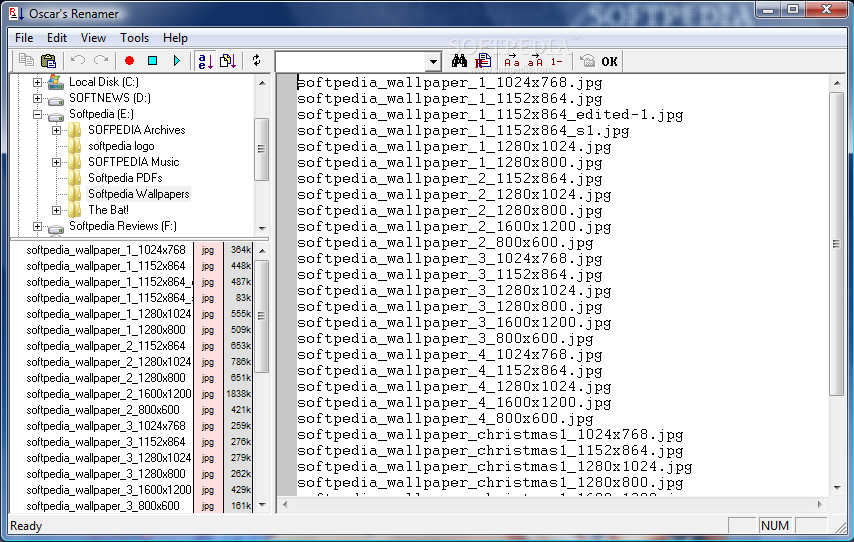854x542 pixels.
Task: Click editor line softpedia_wallpaper_christmas1_1280x800.jpg
Action: tap(490, 483)
